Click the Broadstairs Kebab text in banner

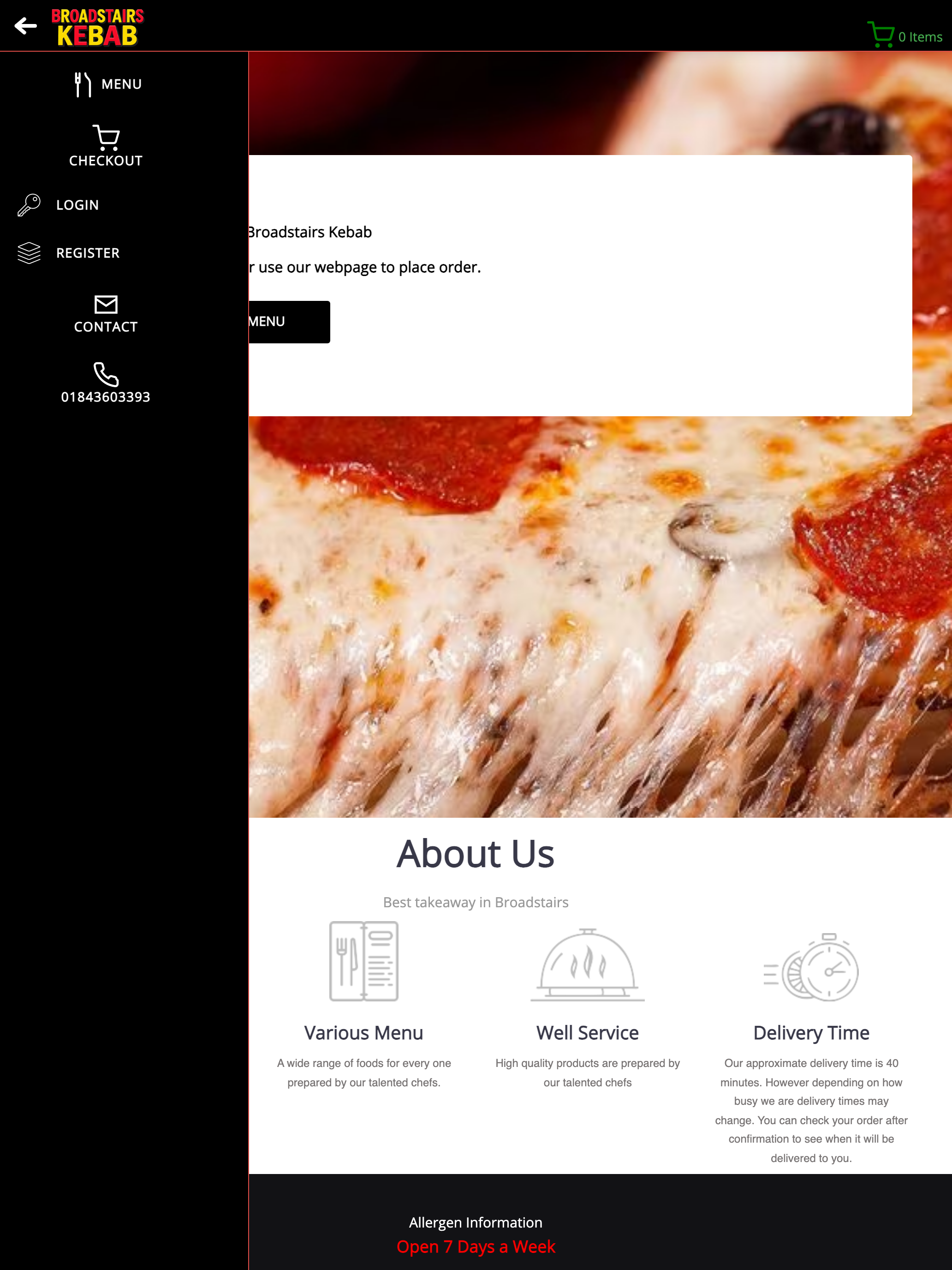[x=310, y=232]
